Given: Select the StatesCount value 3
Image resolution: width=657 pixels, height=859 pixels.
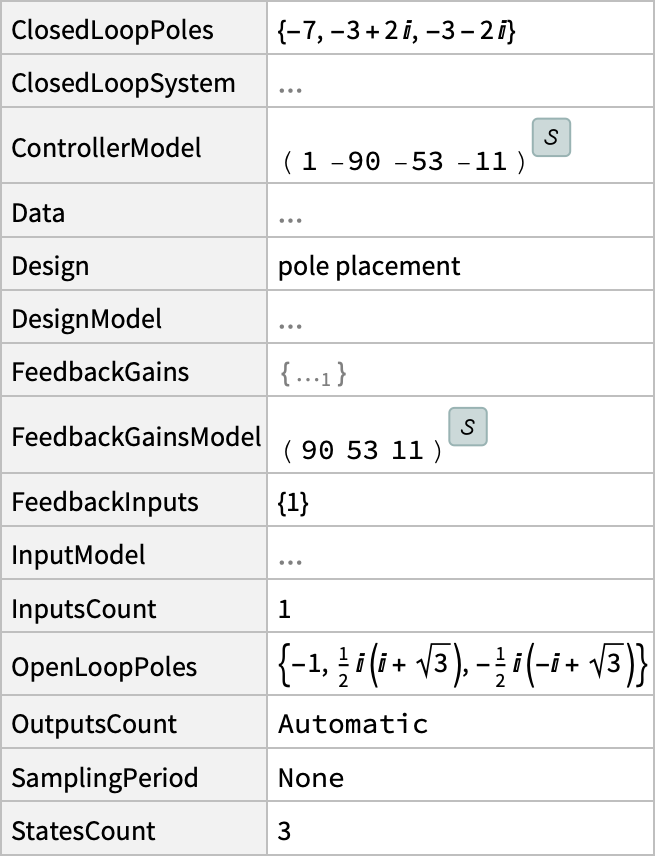Looking at the screenshot, I should click(284, 831).
